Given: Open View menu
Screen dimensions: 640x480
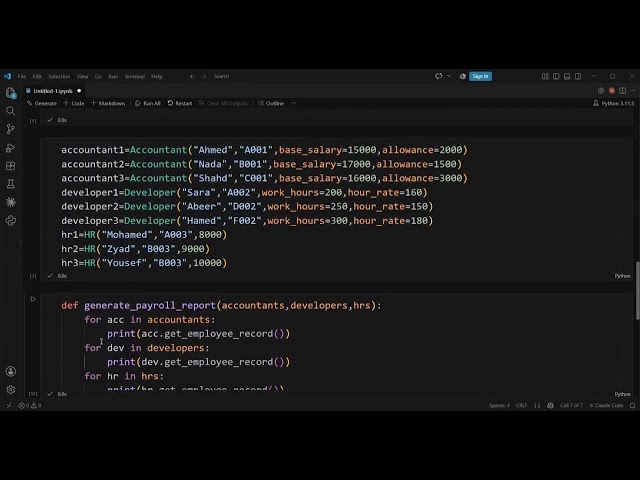Looking at the screenshot, I should 82,76.
